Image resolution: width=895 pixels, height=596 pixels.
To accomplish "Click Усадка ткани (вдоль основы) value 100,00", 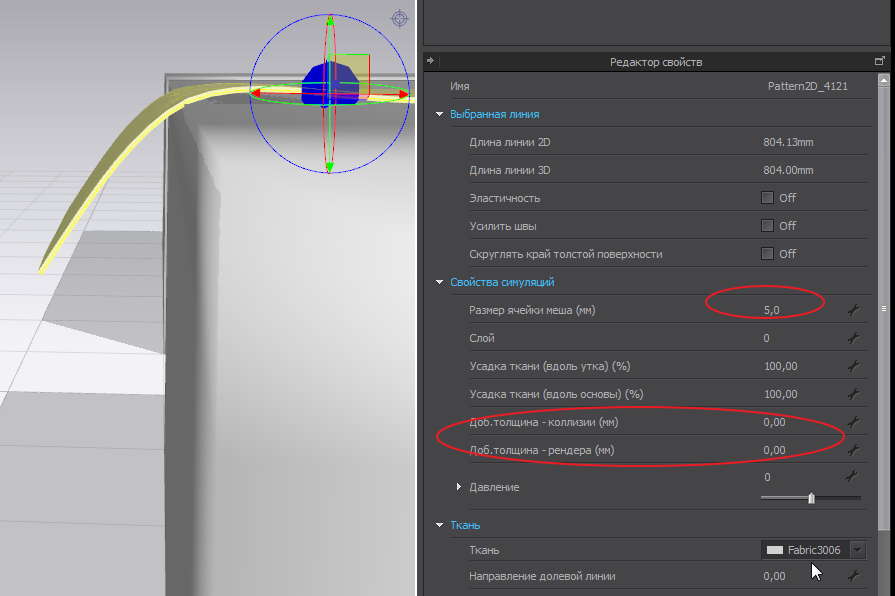I will (x=781, y=394).
